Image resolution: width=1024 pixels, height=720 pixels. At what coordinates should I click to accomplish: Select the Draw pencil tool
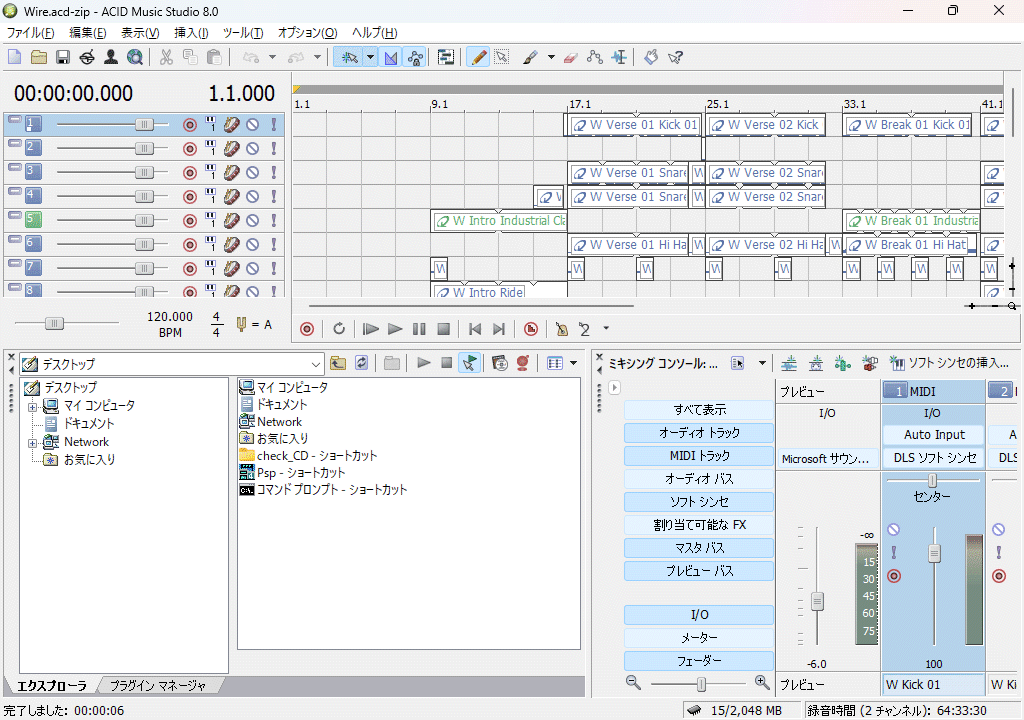pyautogui.click(x=479, y=57)
